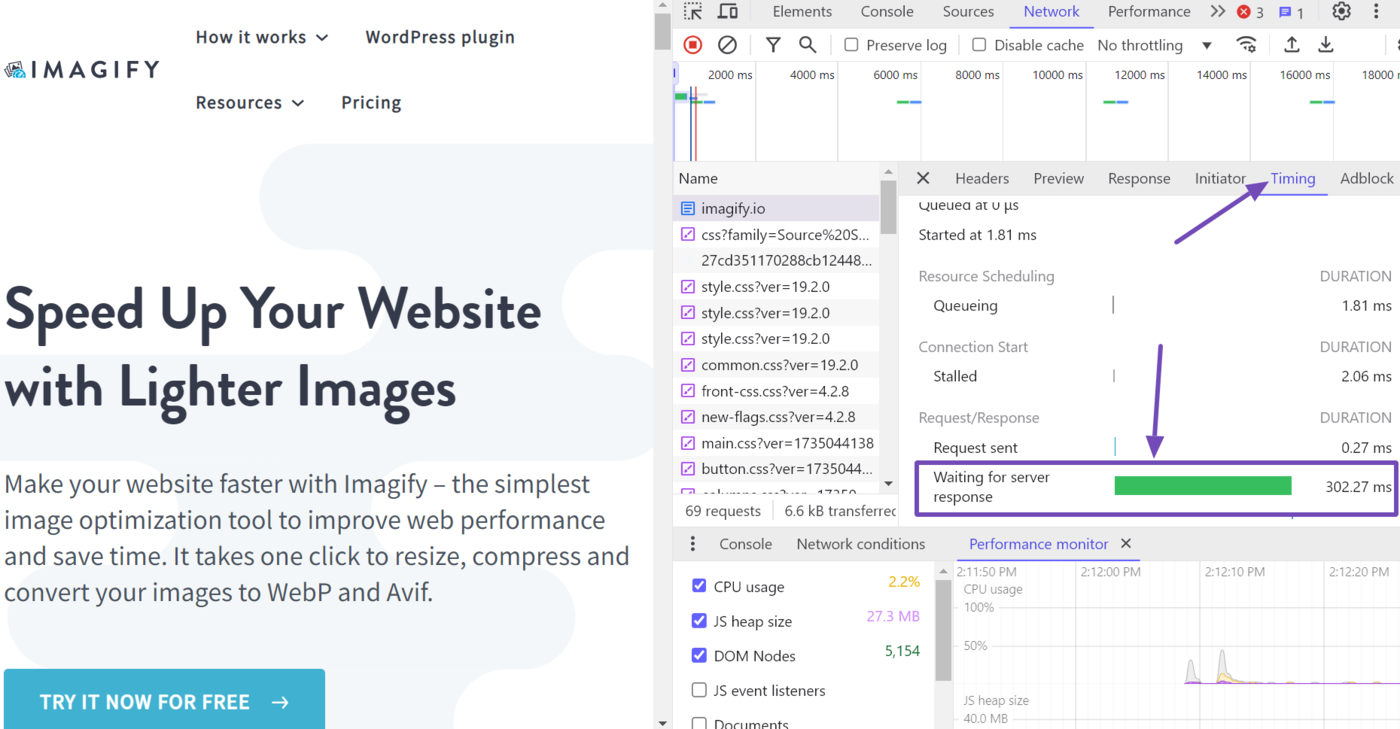This screenshot has height=729, width=1400.
Task: Click the web page scrollbar down arrow
Action: [x=662, y=721]
